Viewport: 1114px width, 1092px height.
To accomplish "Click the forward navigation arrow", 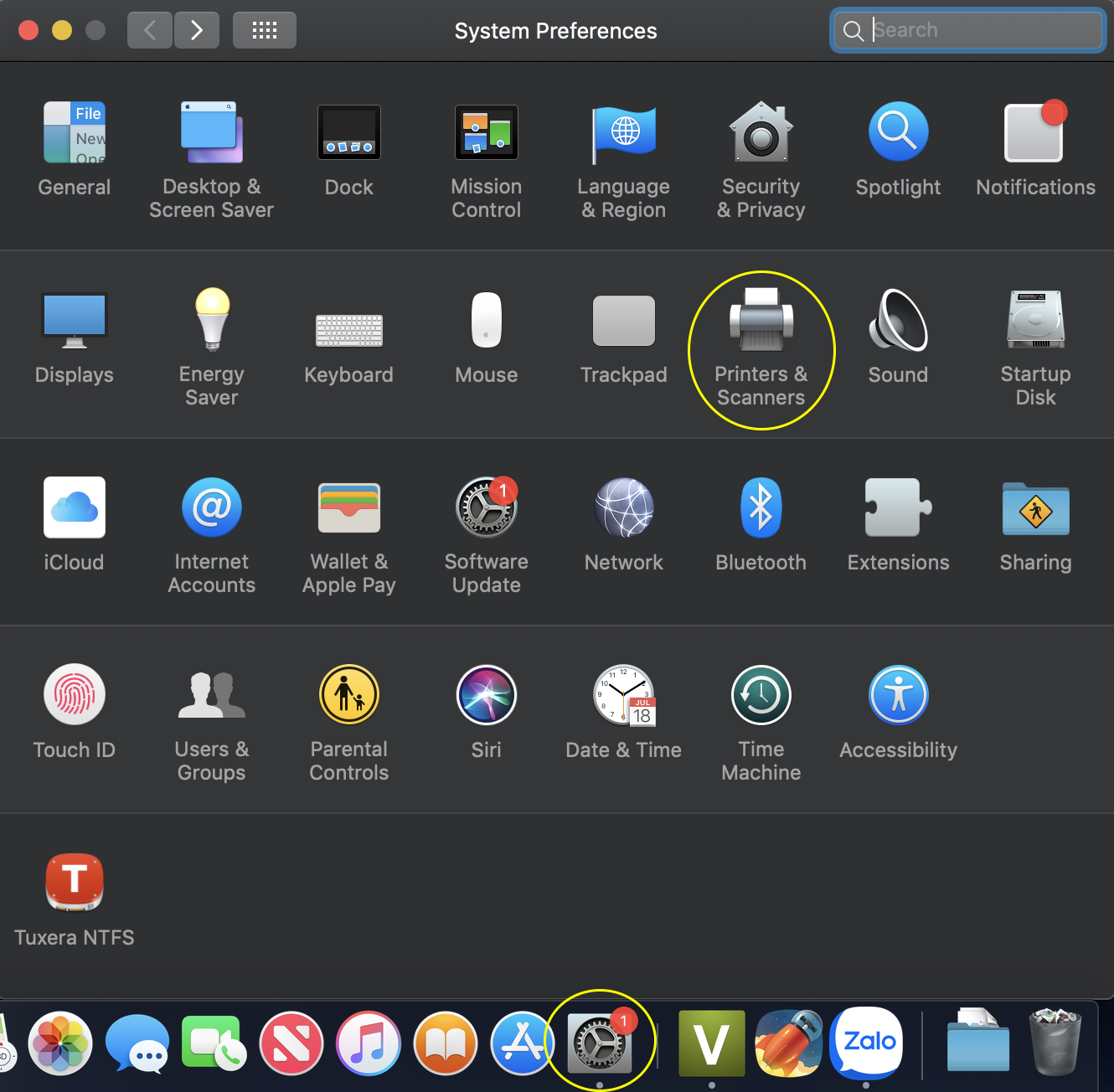I will click(197, 31).
